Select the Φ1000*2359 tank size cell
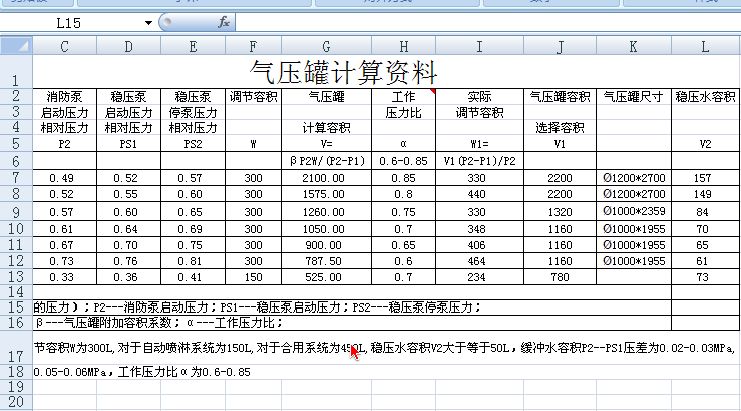This screenshot has width=741, height=411. [634, 211]
